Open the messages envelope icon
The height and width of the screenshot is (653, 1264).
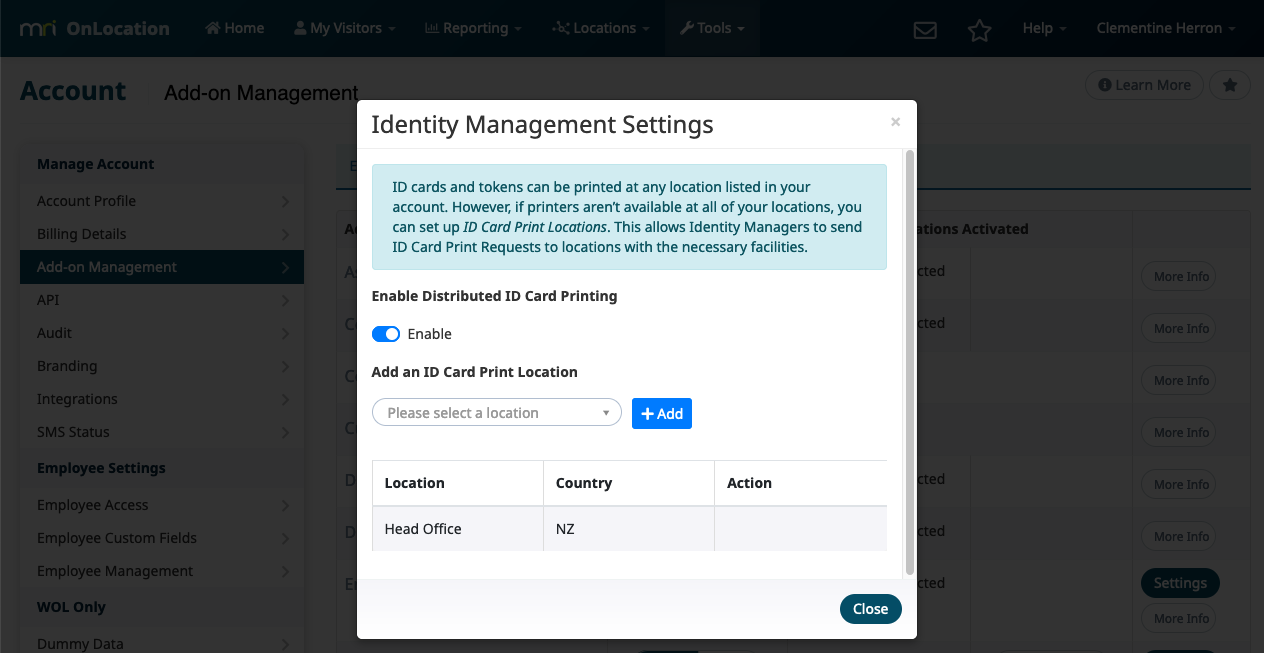[925, 29]
